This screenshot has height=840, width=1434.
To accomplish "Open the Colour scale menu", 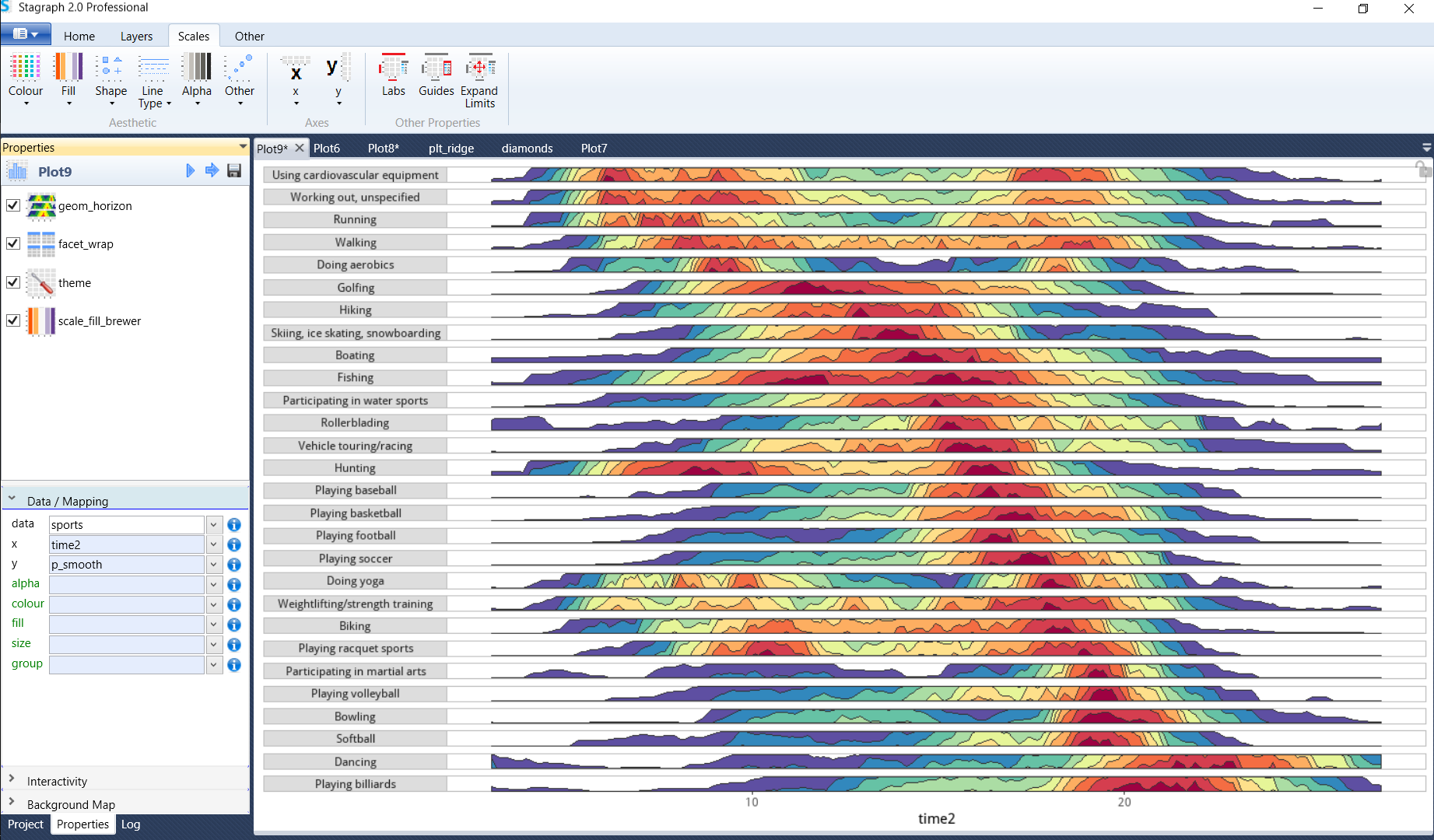I will tap(26, 79).
